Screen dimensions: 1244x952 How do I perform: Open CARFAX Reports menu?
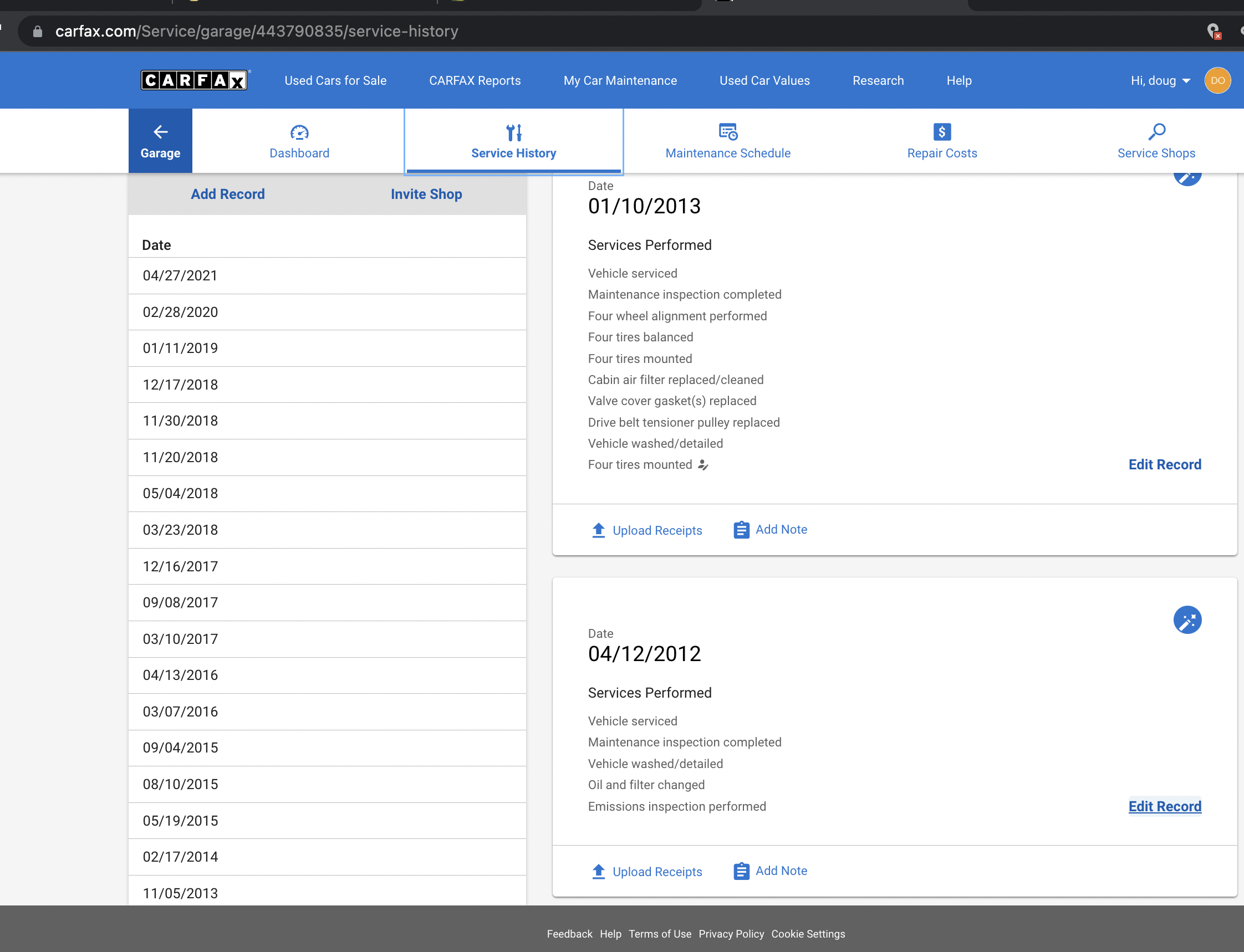point(475,80)
